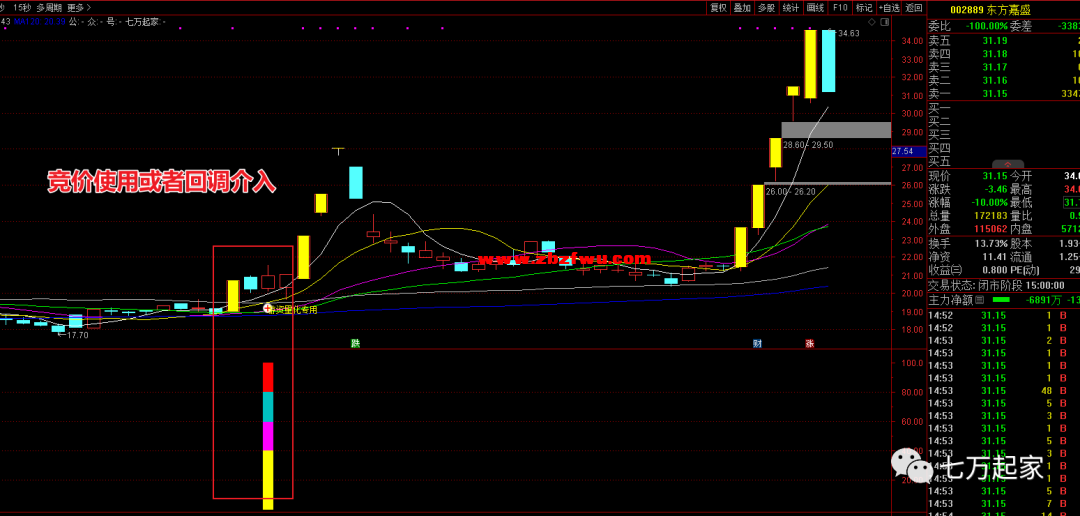Viewport: 1080px width, 516px height.
Task: Click the tall yellow candle peaking near 34.63
Action: pos(811,63)
